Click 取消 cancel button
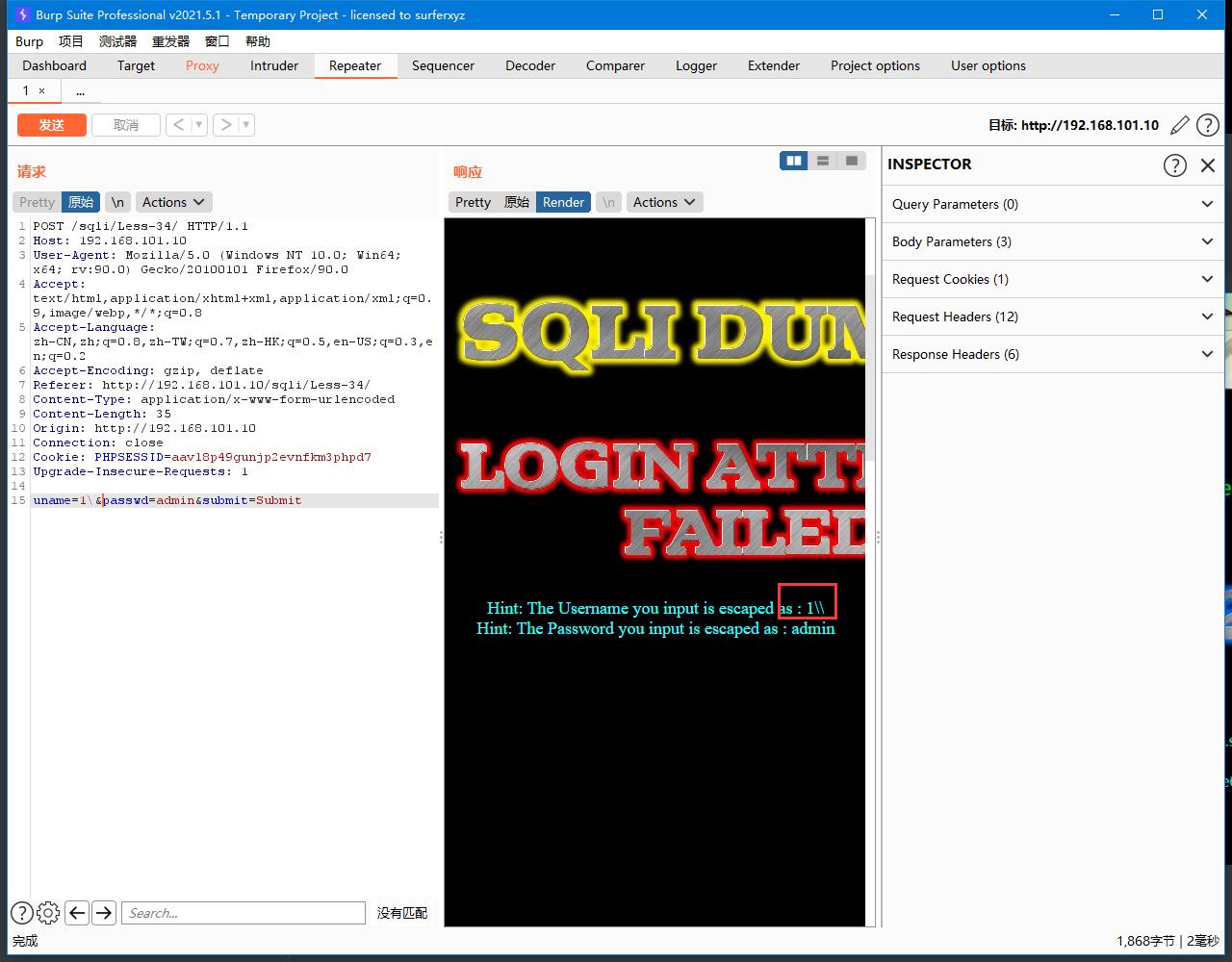 coord(126,125)
